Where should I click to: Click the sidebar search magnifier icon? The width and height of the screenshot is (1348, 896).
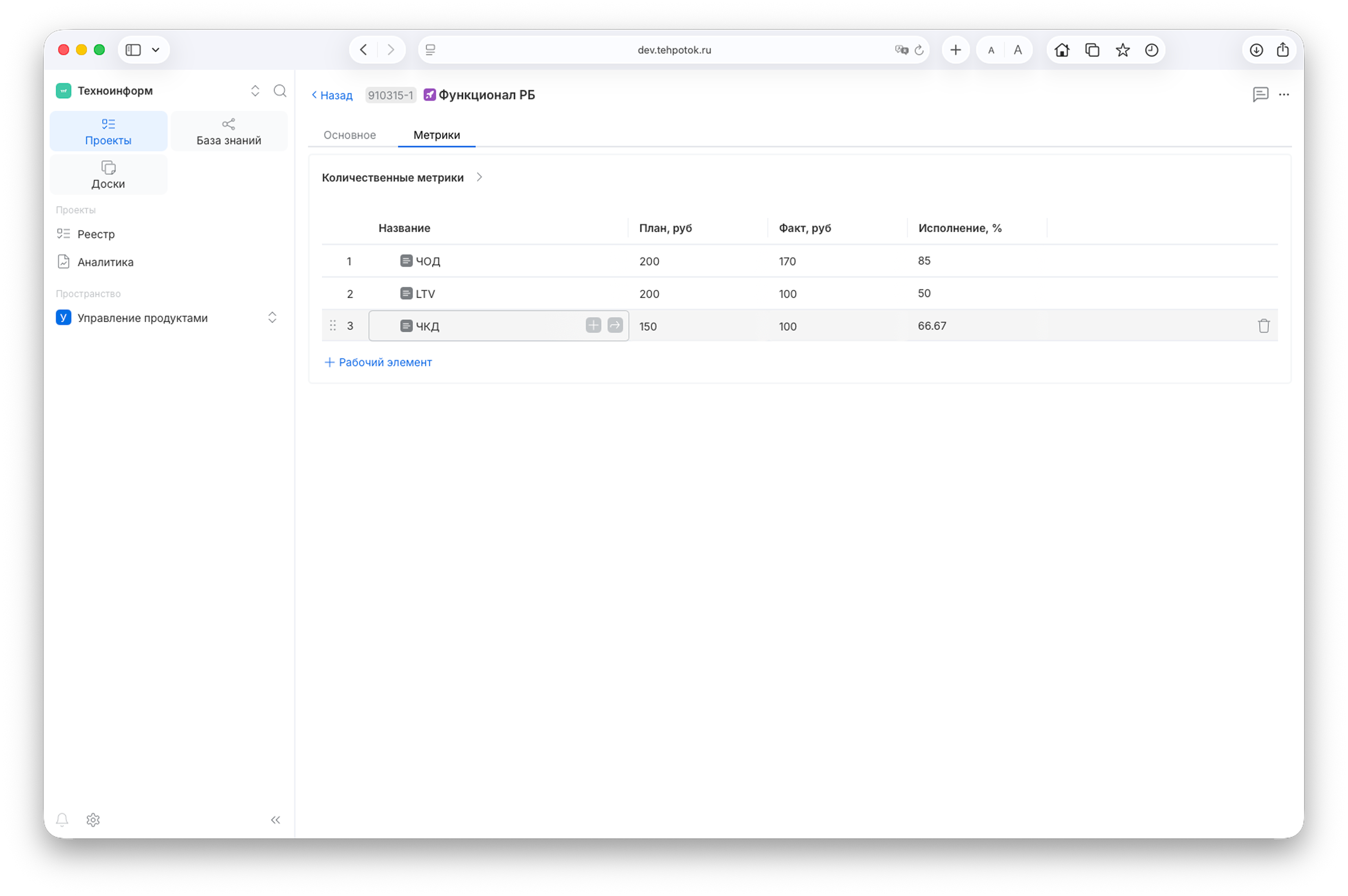click(x=279, y=91)
